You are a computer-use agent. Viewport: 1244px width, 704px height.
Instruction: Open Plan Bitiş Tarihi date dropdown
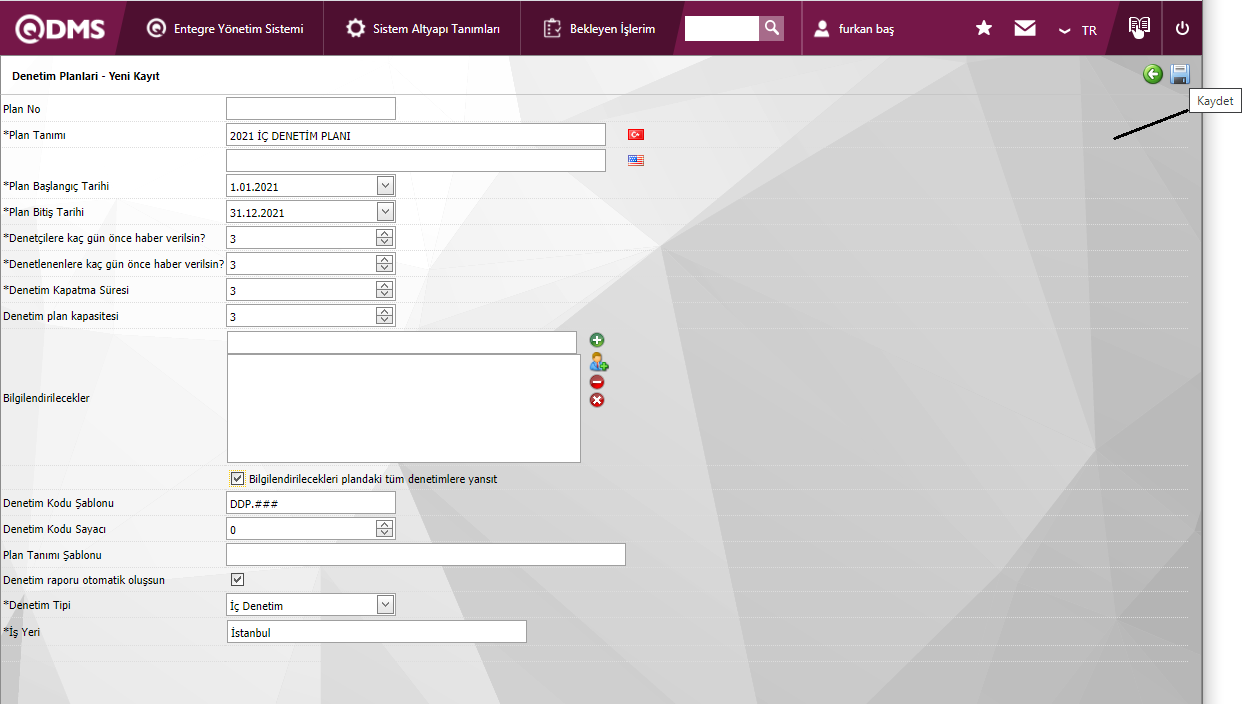pos(385,212)
